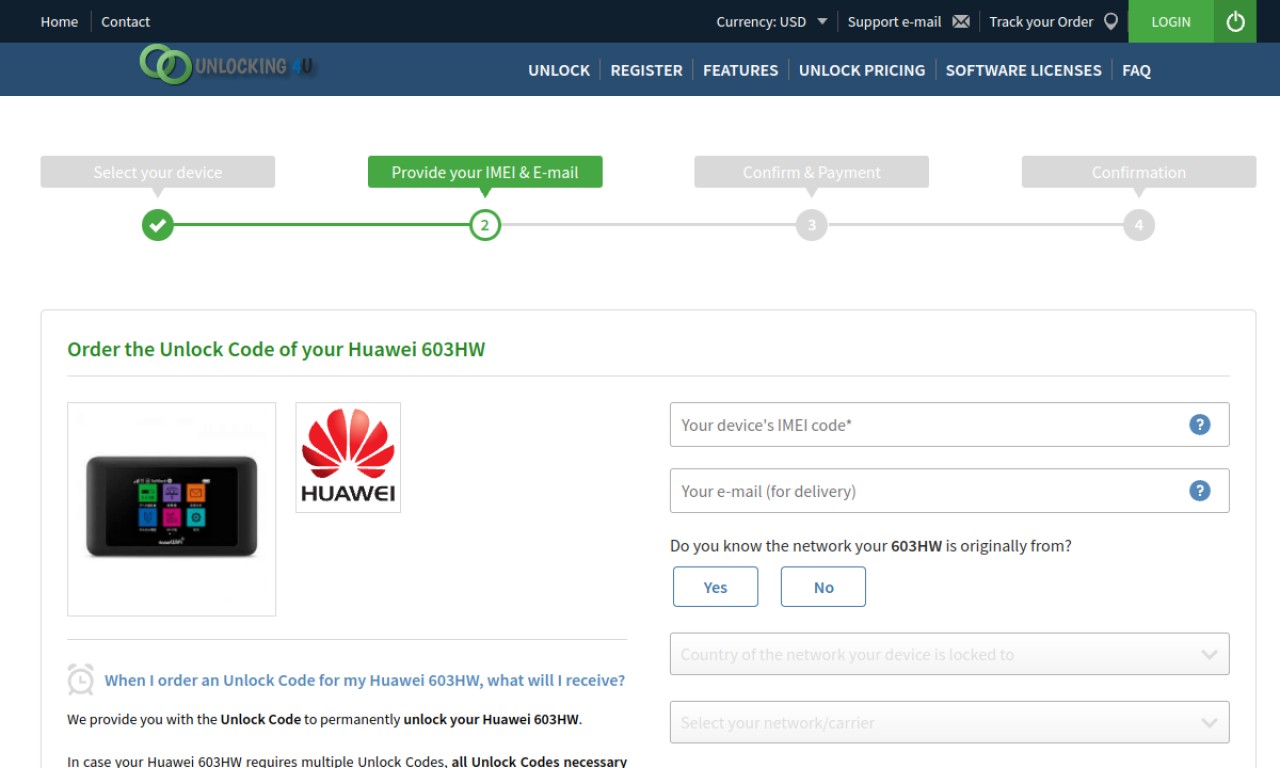Image resolution: width=1280 pixels, height=768 pixels.
Task: Click the Confirmation step label
Action: point(1139,172)
